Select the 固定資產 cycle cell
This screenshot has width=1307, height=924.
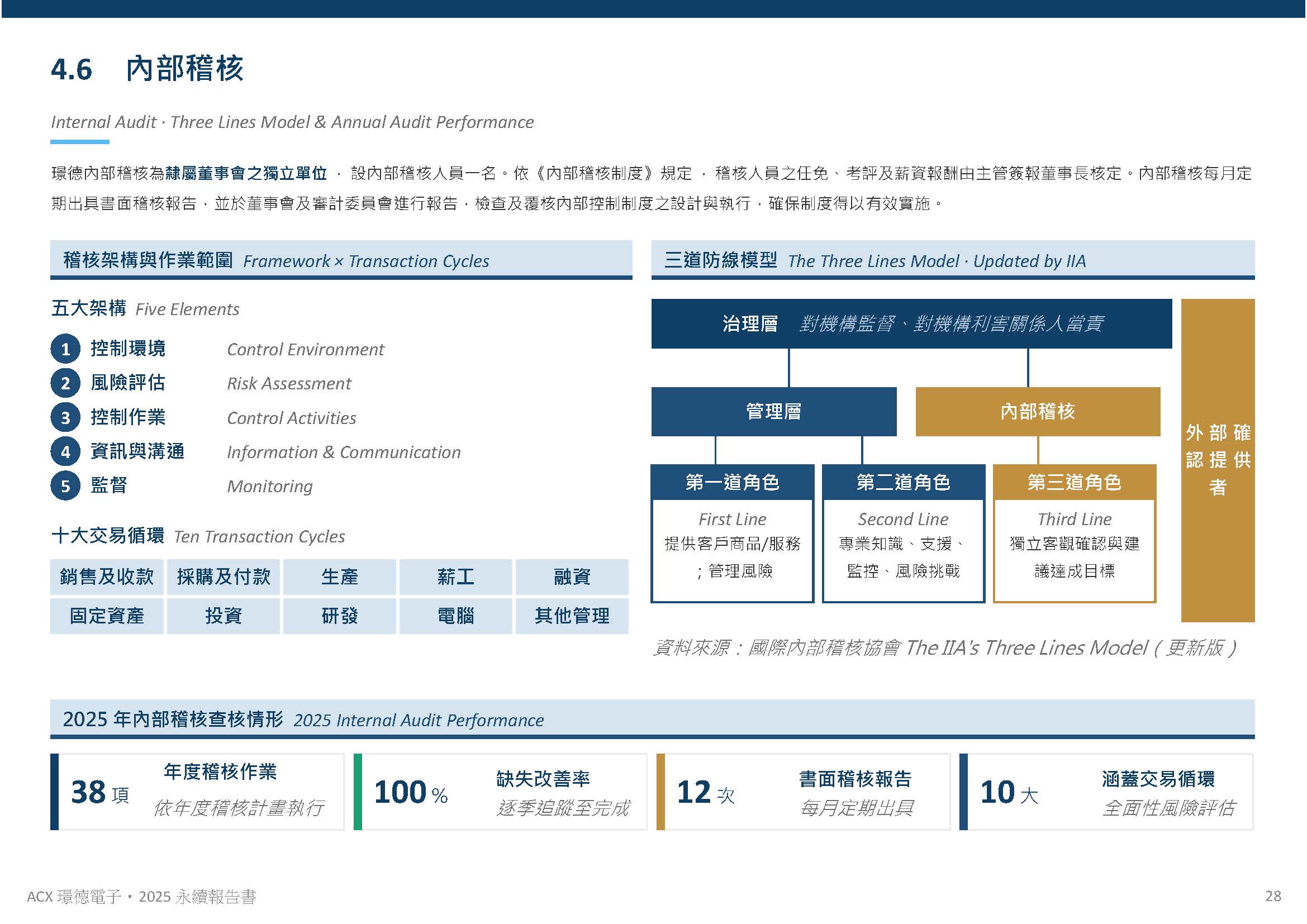107,616
